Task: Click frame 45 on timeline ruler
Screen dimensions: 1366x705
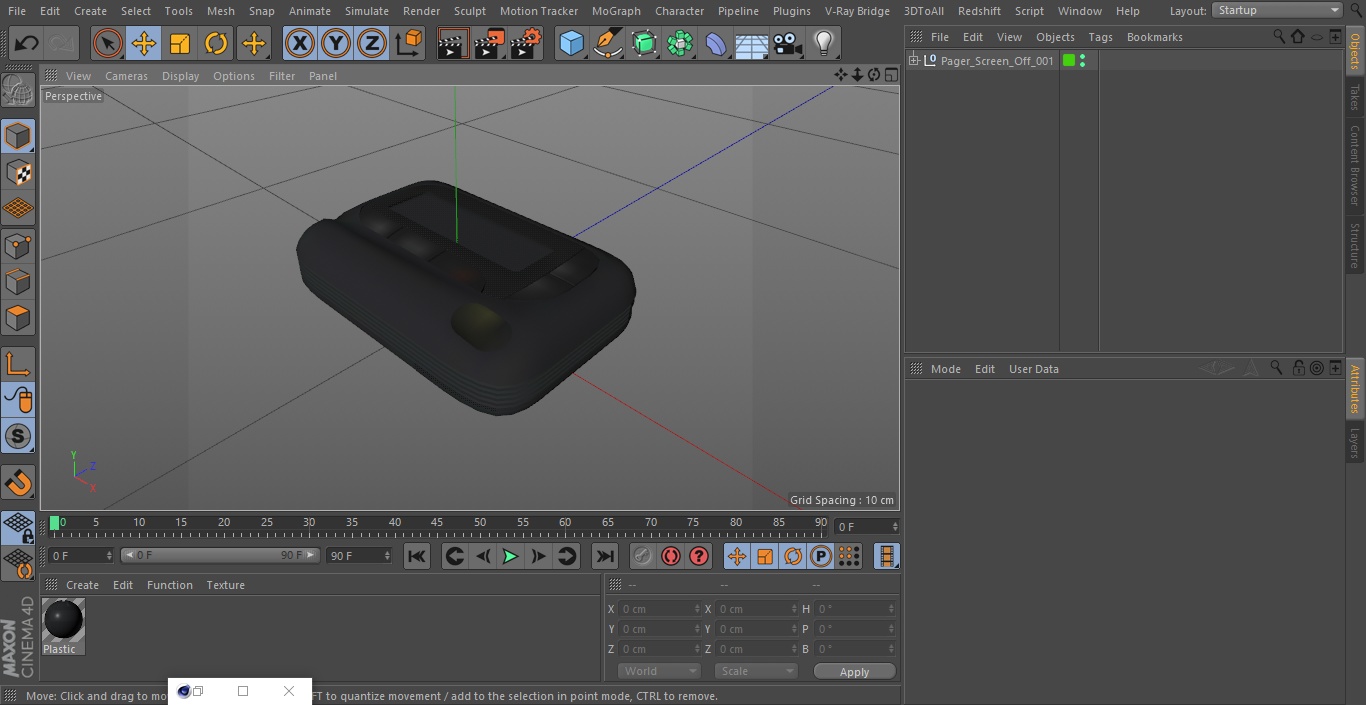Action: pyautogui.click(x=437, y=522)
